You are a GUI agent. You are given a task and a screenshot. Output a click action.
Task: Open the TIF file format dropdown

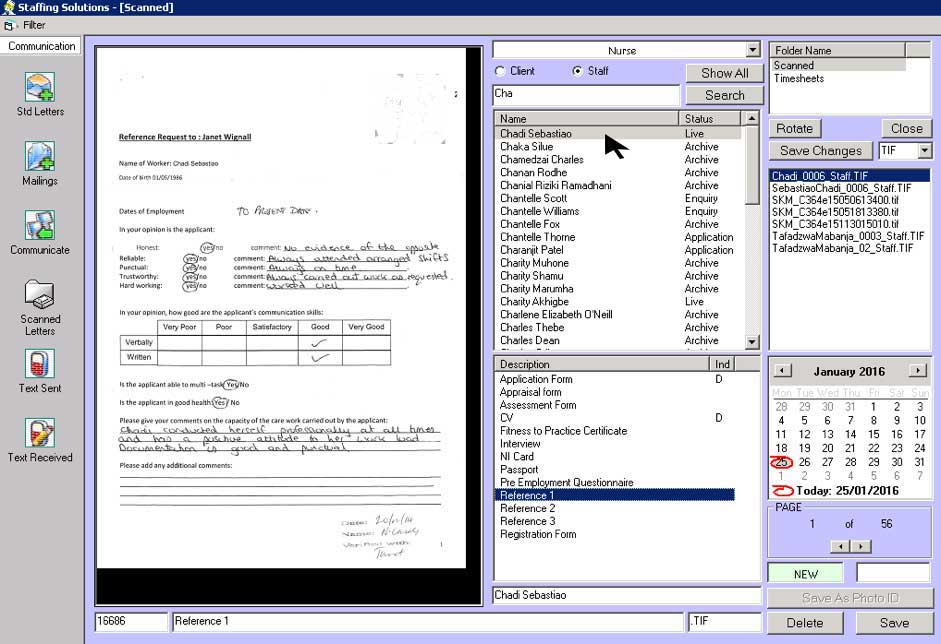pyautogui.click(x=923, y=151)
